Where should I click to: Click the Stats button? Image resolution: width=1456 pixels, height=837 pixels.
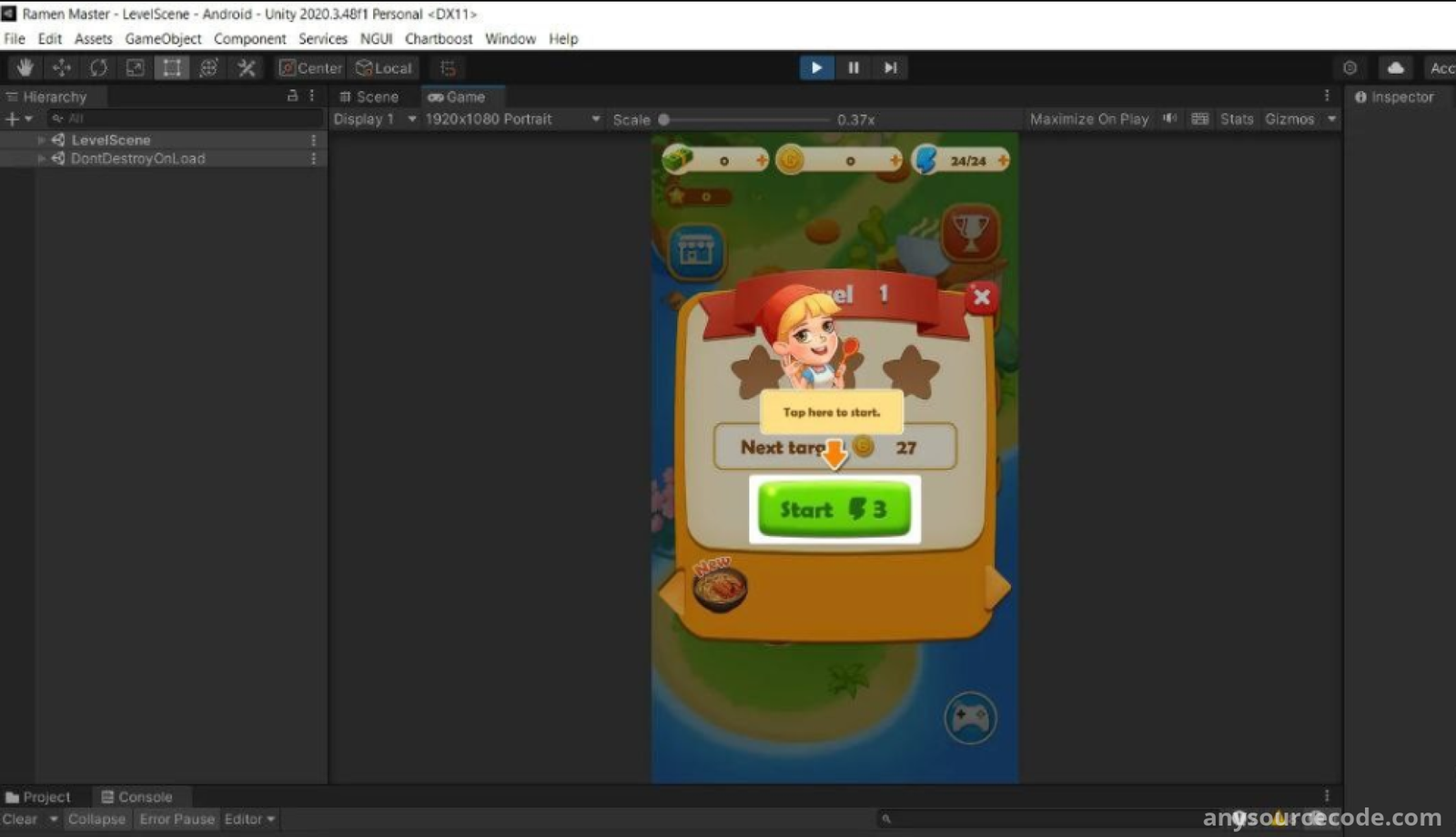click(x=1236, y=119)
